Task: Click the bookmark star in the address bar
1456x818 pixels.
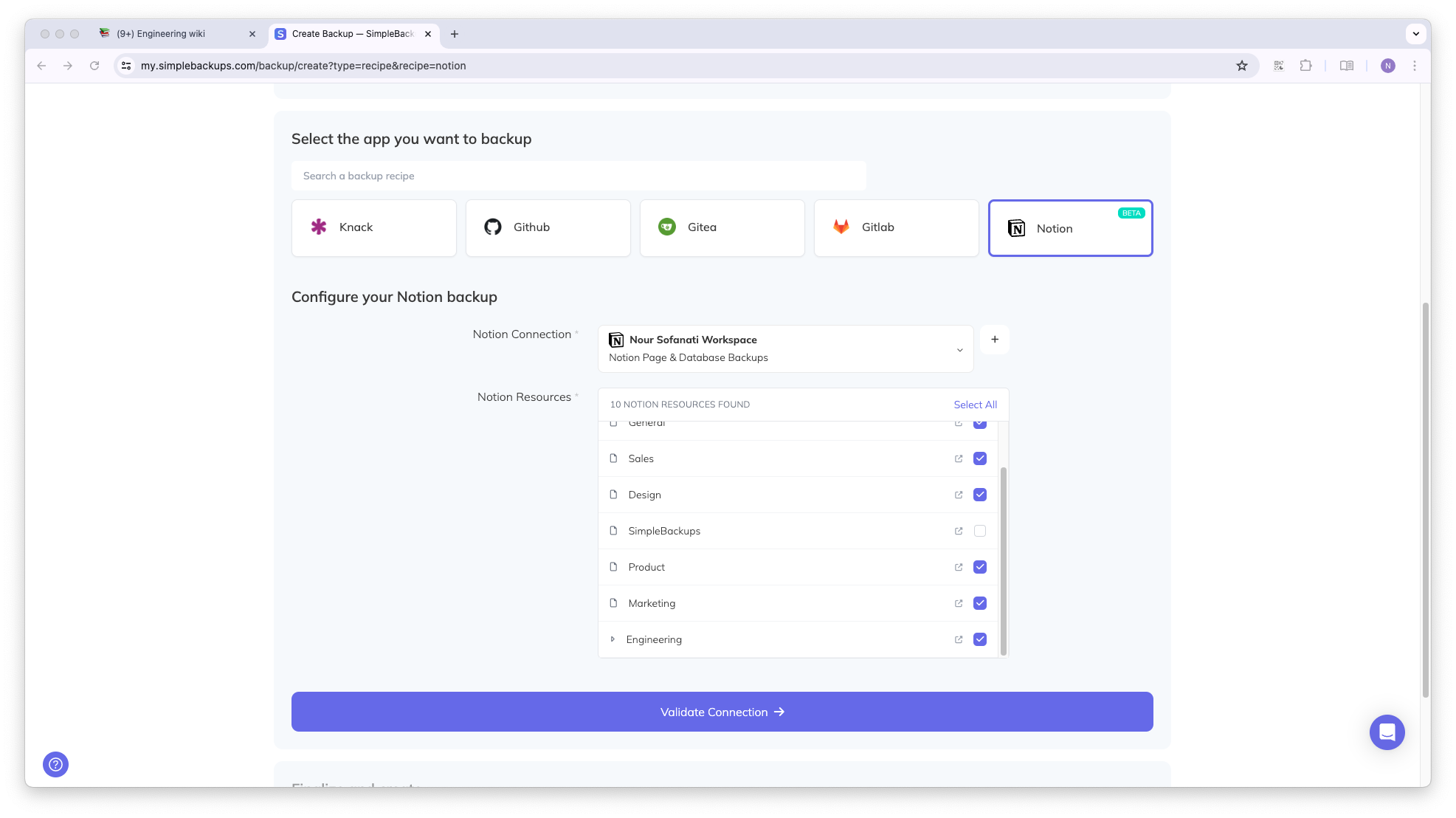Action: pos(1242,66)
